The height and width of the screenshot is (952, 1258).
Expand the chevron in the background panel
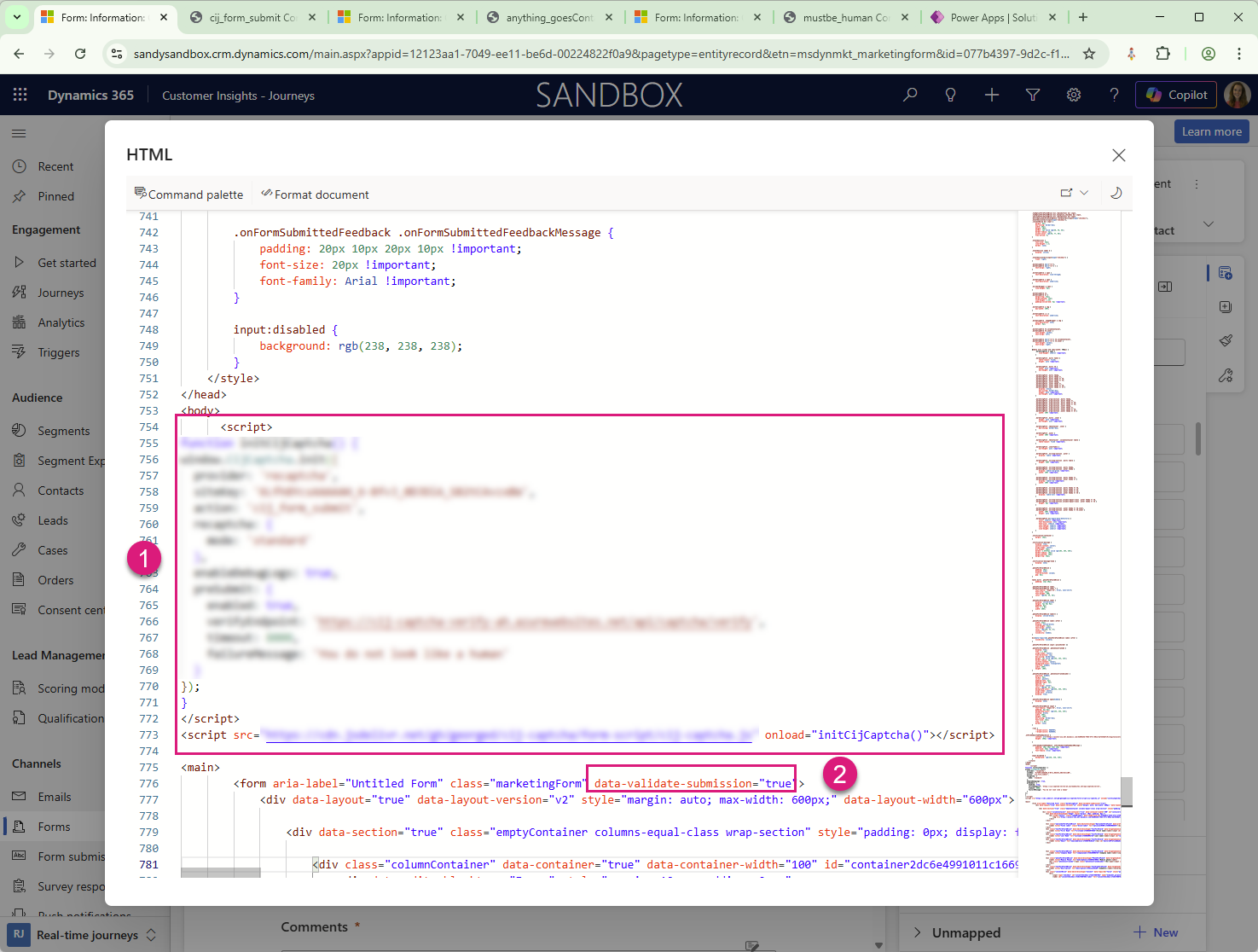pyautogui.click(x=1209, y=223)
